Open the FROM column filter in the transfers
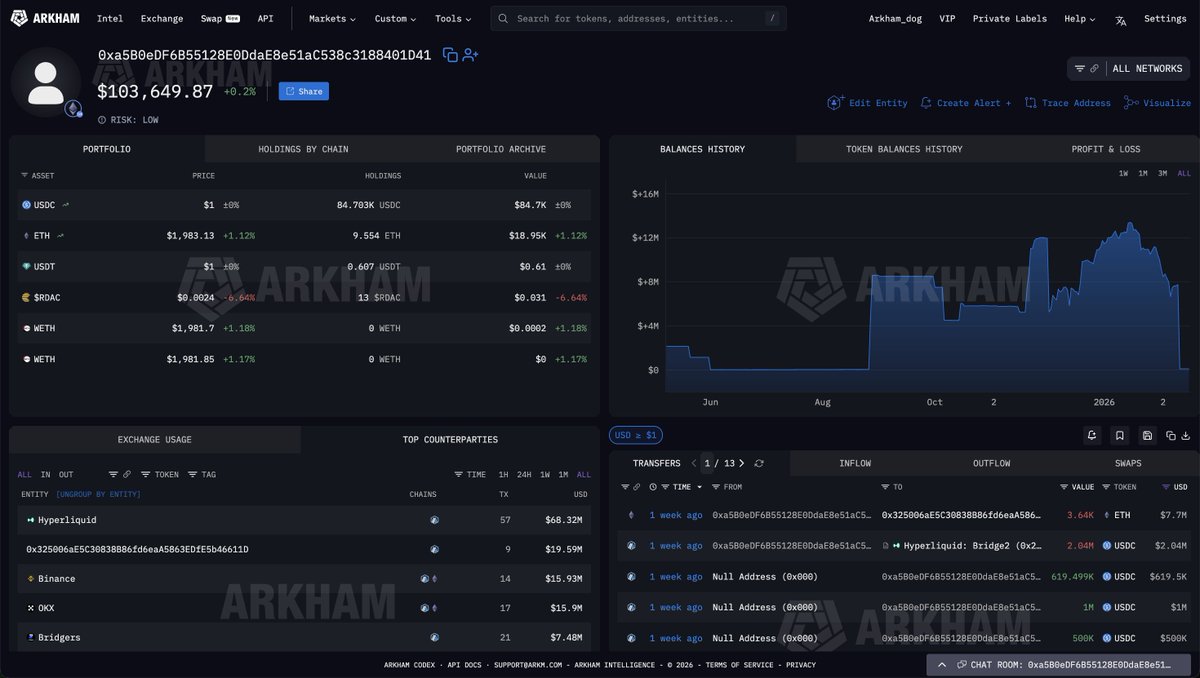Viewport: 1200px width, 678px height. [x=727, y=487]
